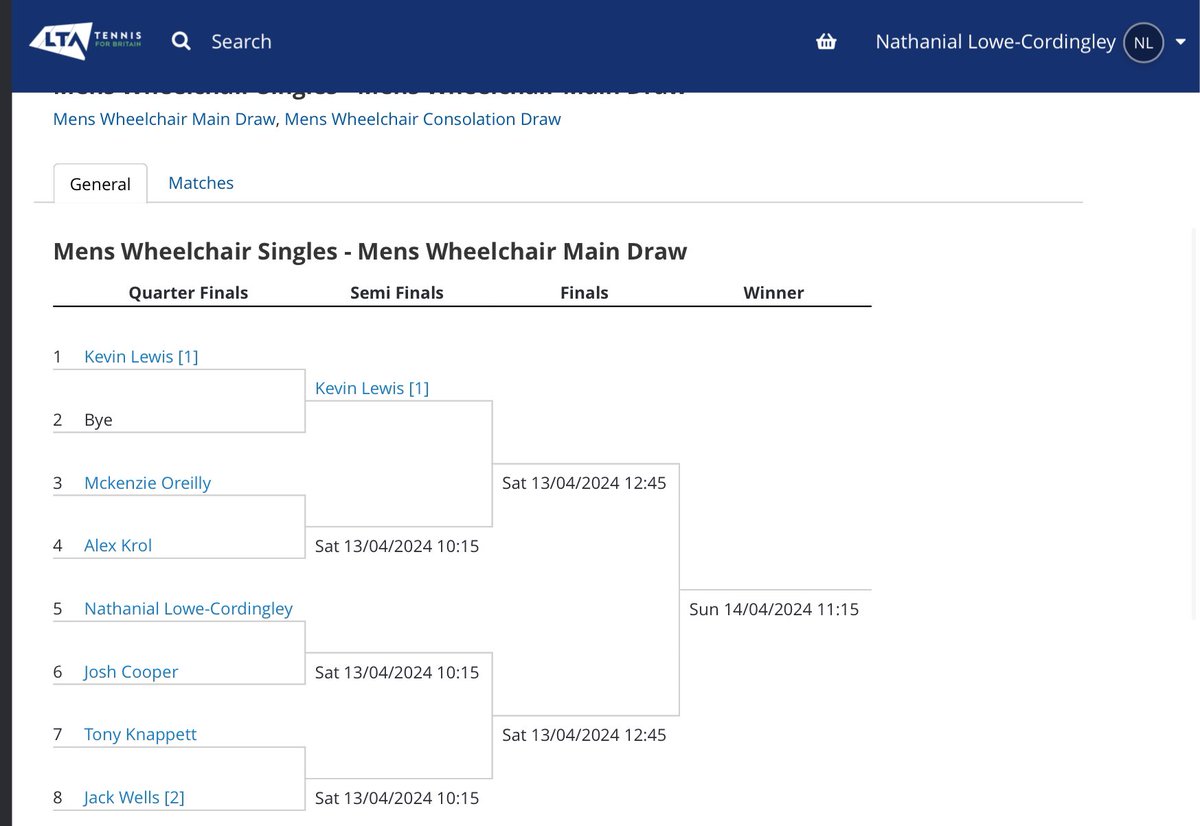Open Josh Cooper player link
This screenshot has width=1200, height=826.
tap(131, 671)
